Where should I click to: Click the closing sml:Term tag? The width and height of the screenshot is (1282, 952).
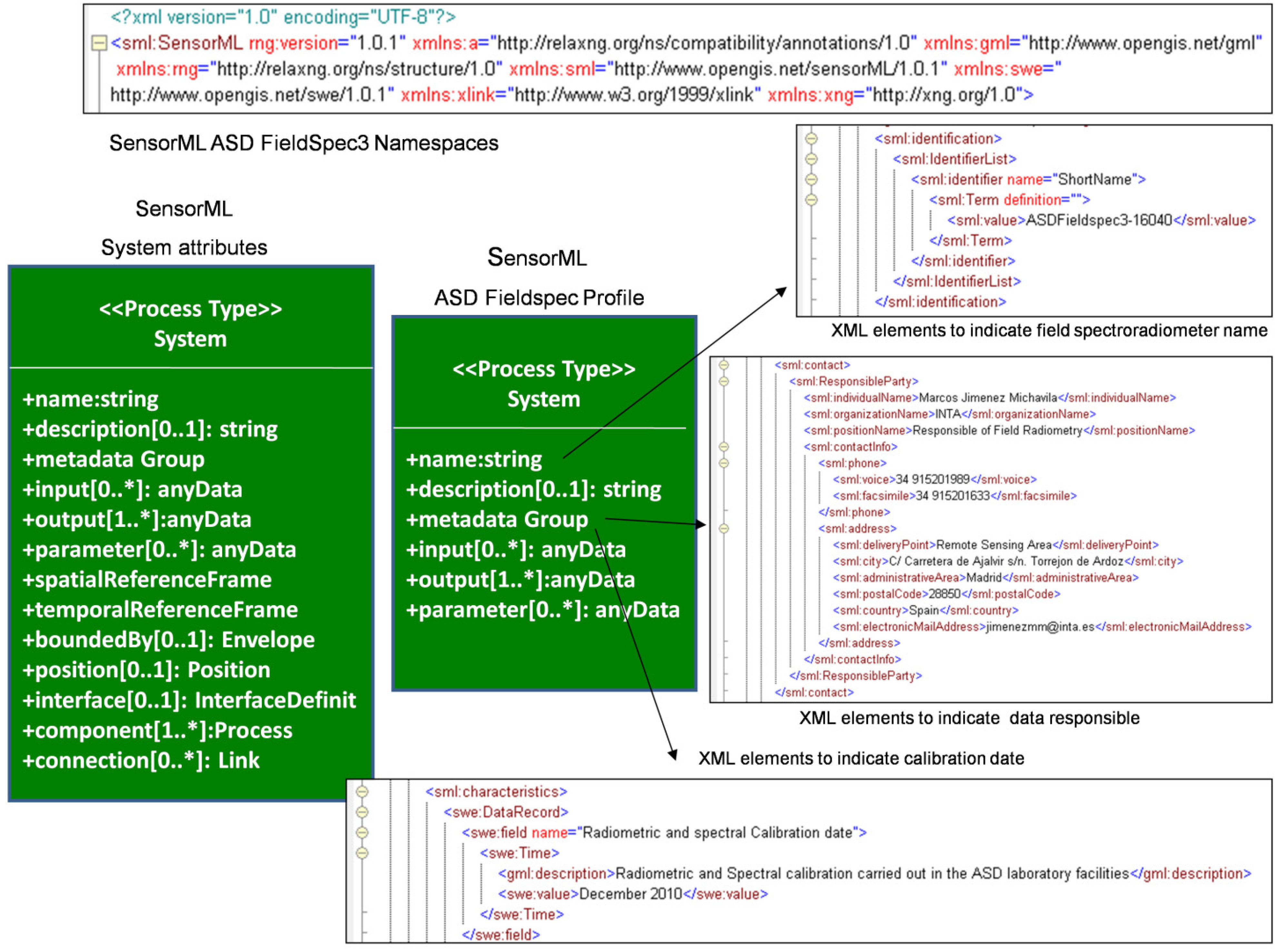coord(971,241)
